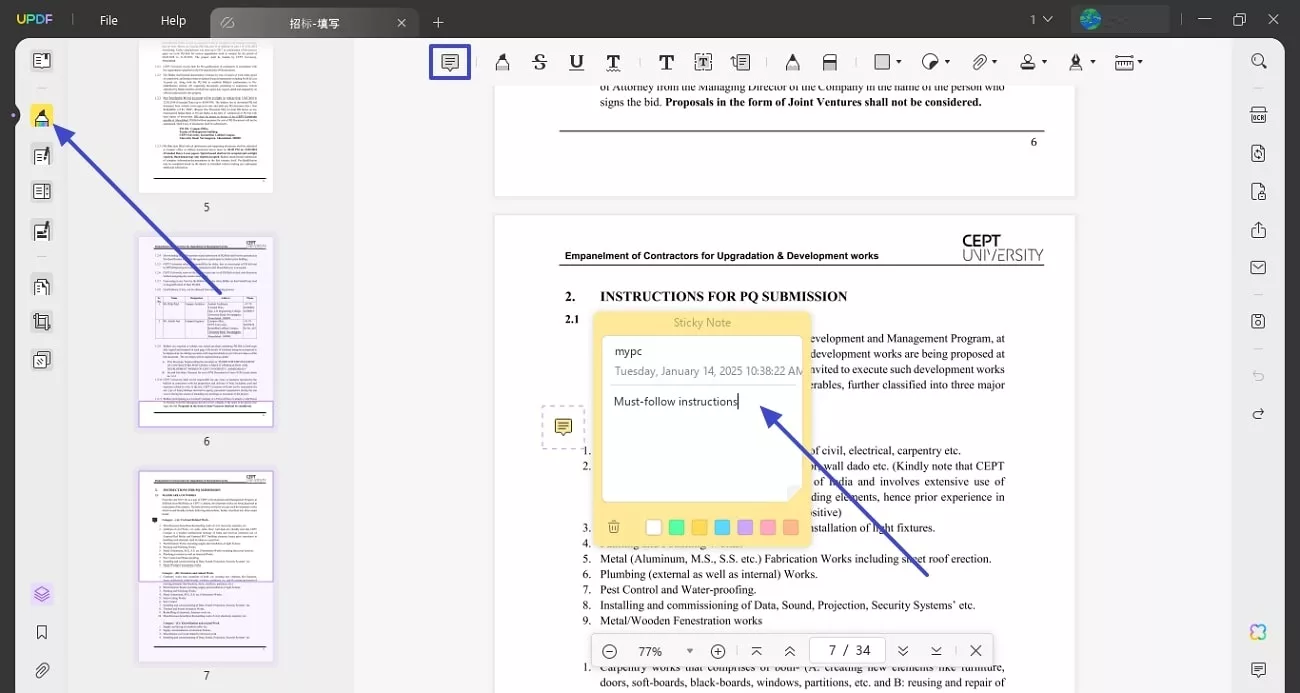Set sticky note color to purple
The width and height of the screenshot is (1300, 693).
click(745, 527)
